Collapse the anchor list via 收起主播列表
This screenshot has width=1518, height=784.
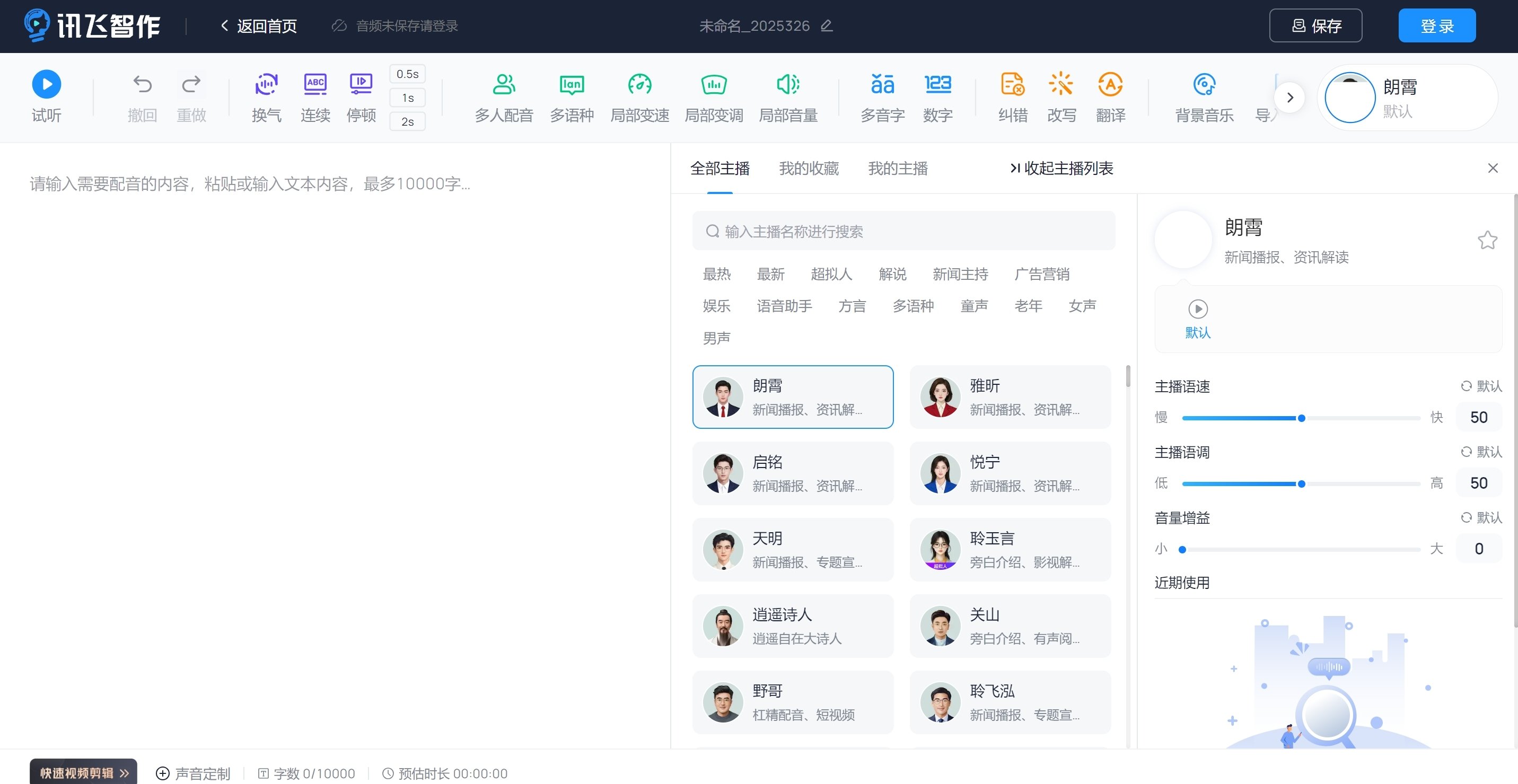click(1060, 169)
